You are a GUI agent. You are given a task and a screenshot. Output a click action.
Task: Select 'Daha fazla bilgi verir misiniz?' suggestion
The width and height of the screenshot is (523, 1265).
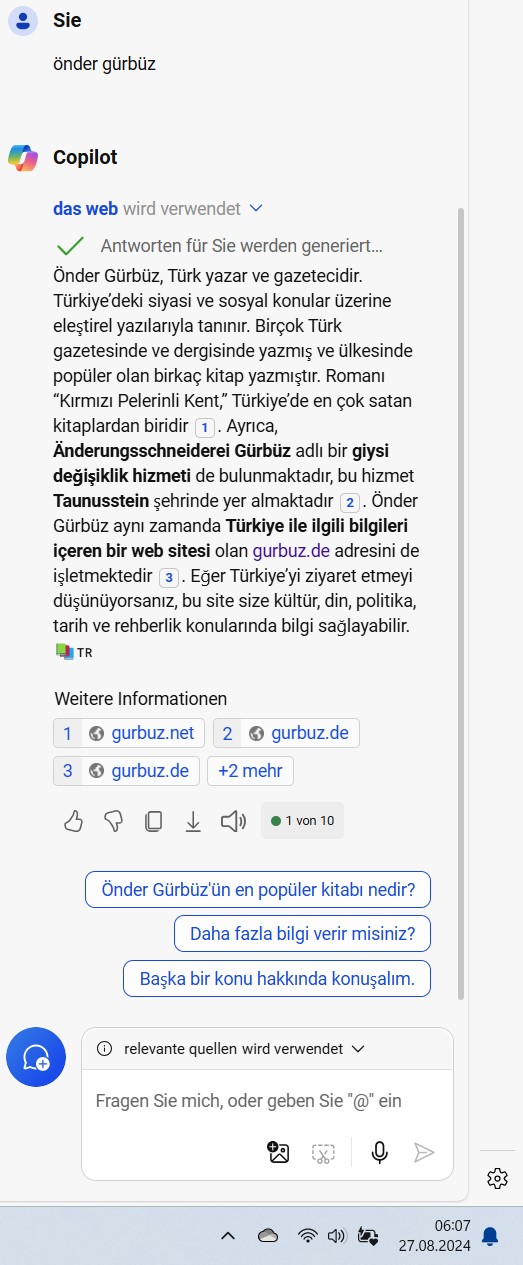click(302, 934)
